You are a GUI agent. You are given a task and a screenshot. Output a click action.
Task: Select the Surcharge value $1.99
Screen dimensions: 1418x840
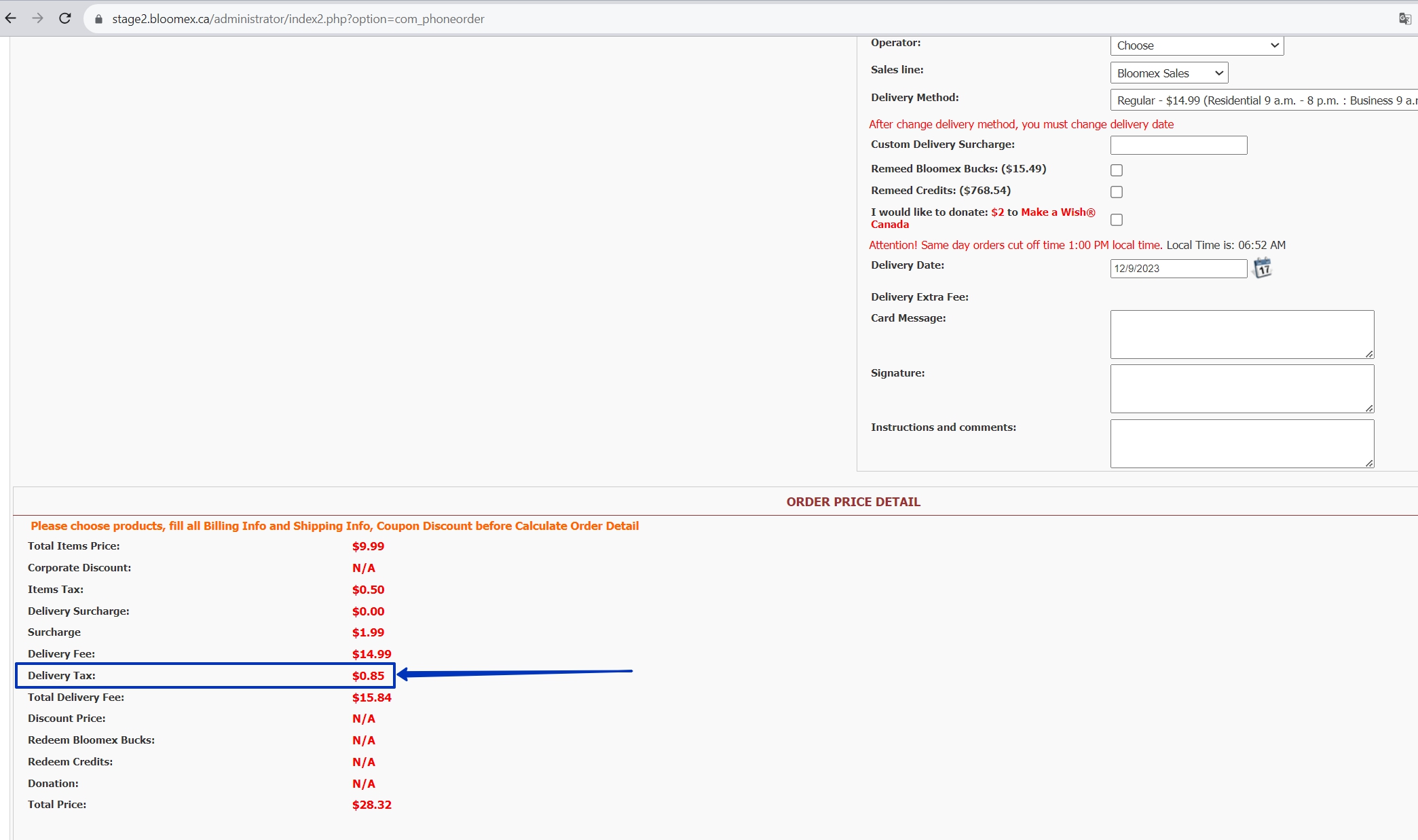click(x=368, y=632)
